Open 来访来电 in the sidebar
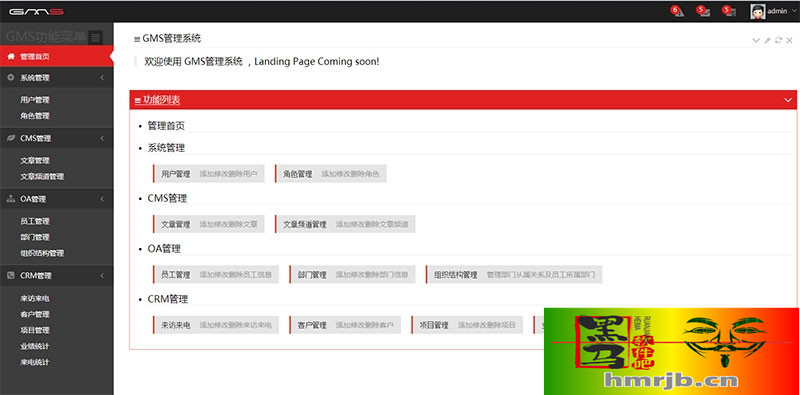This screenshot has width=800, height=395. 35,299
